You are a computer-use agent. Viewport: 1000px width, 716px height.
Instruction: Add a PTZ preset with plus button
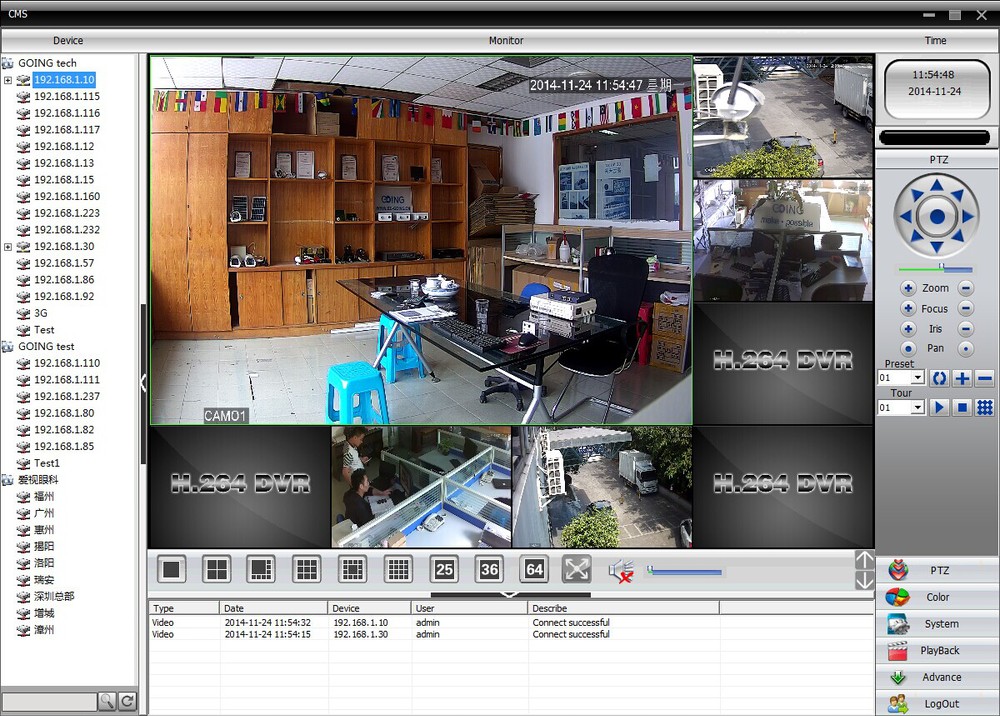(961, 379)
